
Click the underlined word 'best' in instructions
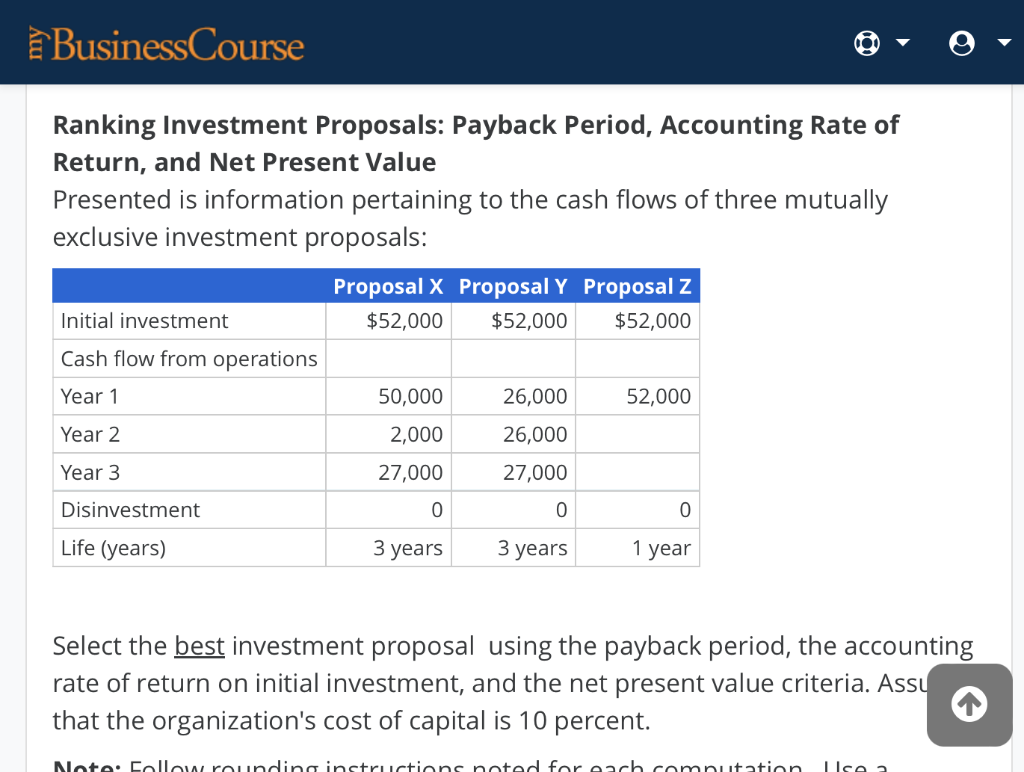(x=198, y=646)
